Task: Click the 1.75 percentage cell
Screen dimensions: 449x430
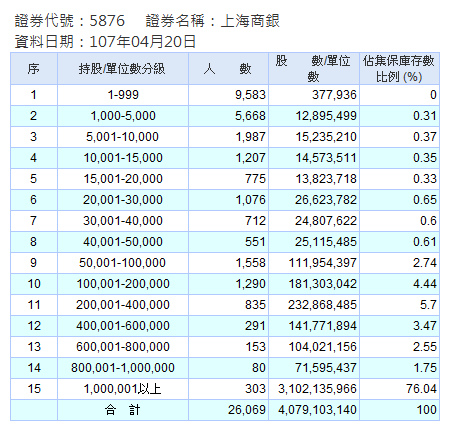Action: [x=399, y=368]
